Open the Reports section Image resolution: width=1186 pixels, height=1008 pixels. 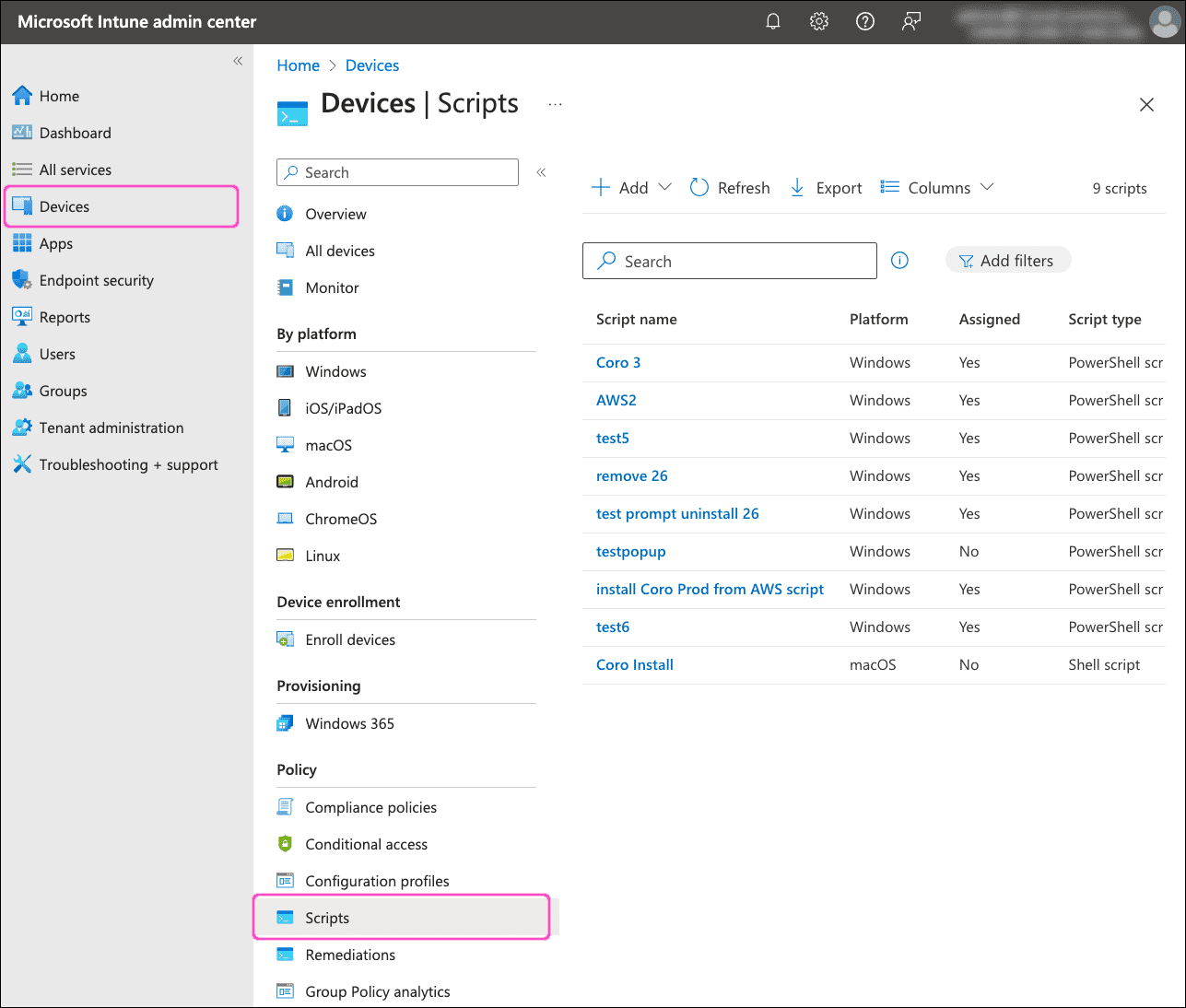pos(65,316)
